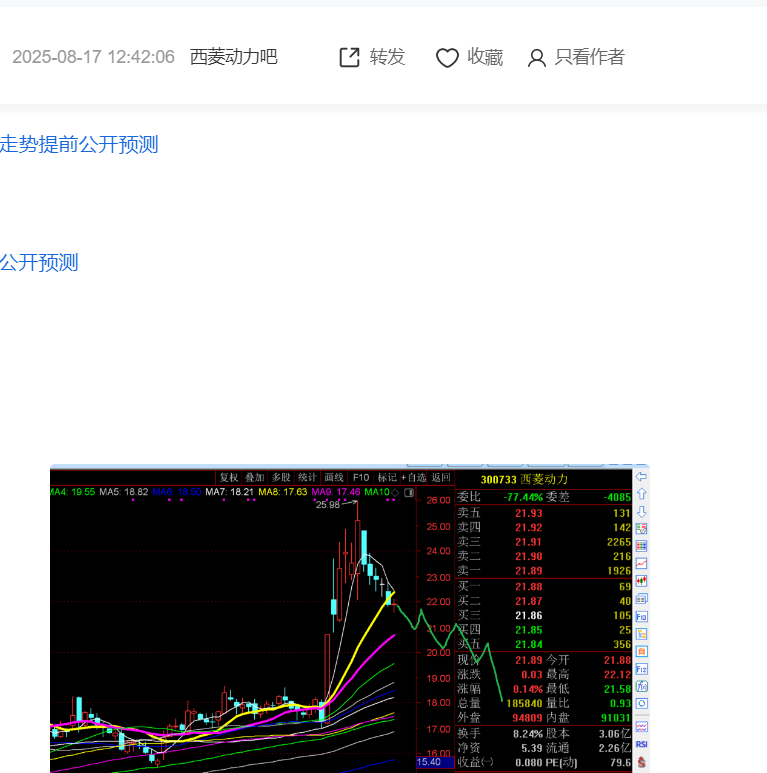Toggle the small panel icon after MA10
Viewport: 767px width, 773px height.
409,492
